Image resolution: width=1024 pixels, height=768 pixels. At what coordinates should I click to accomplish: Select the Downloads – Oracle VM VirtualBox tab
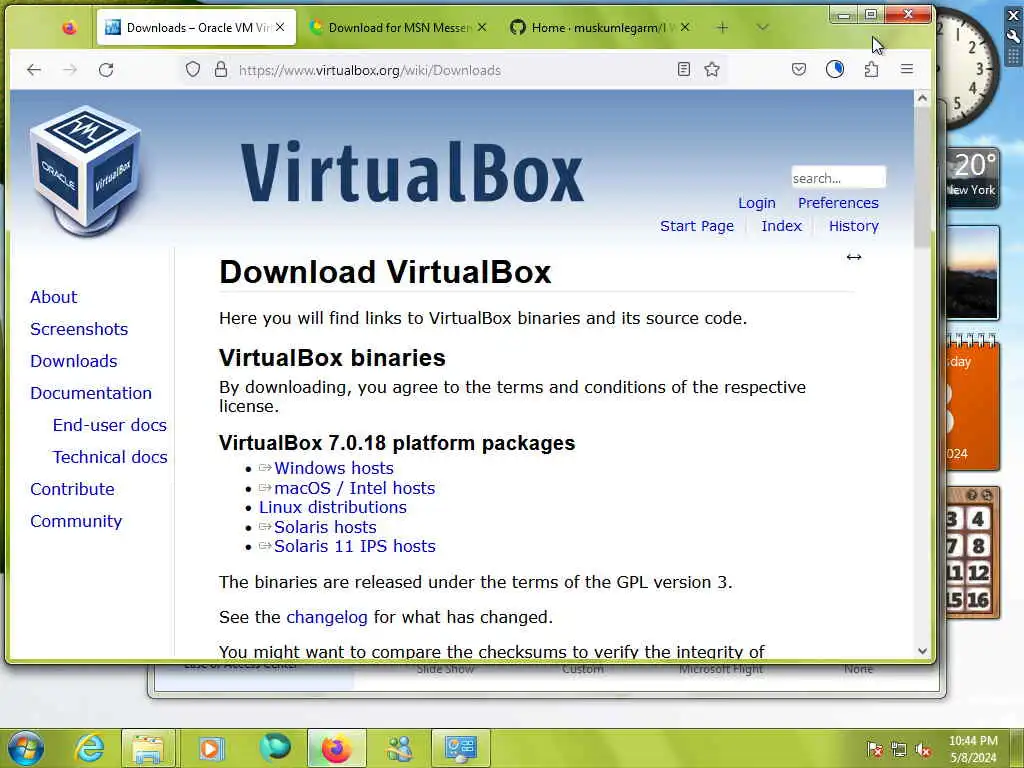(x=196, y=27)
